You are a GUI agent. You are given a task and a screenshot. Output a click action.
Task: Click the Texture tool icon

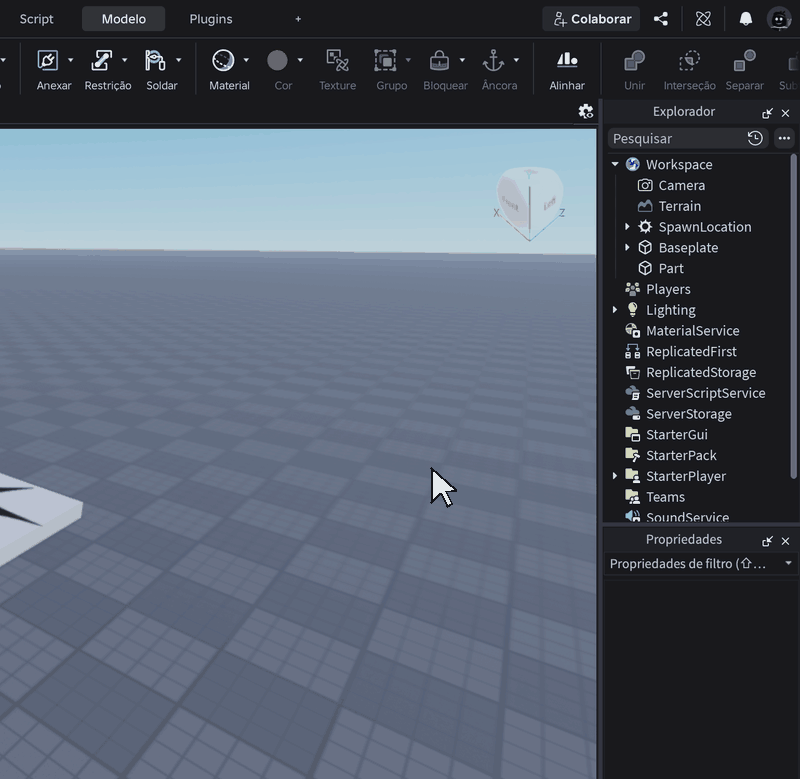[337, 60]
